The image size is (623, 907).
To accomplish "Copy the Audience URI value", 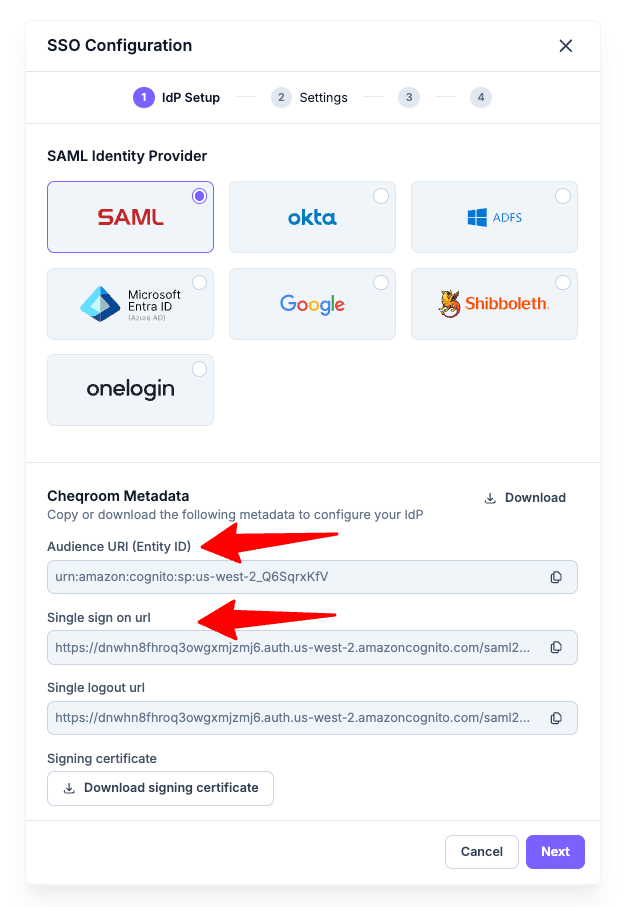I will coord(556,577).
